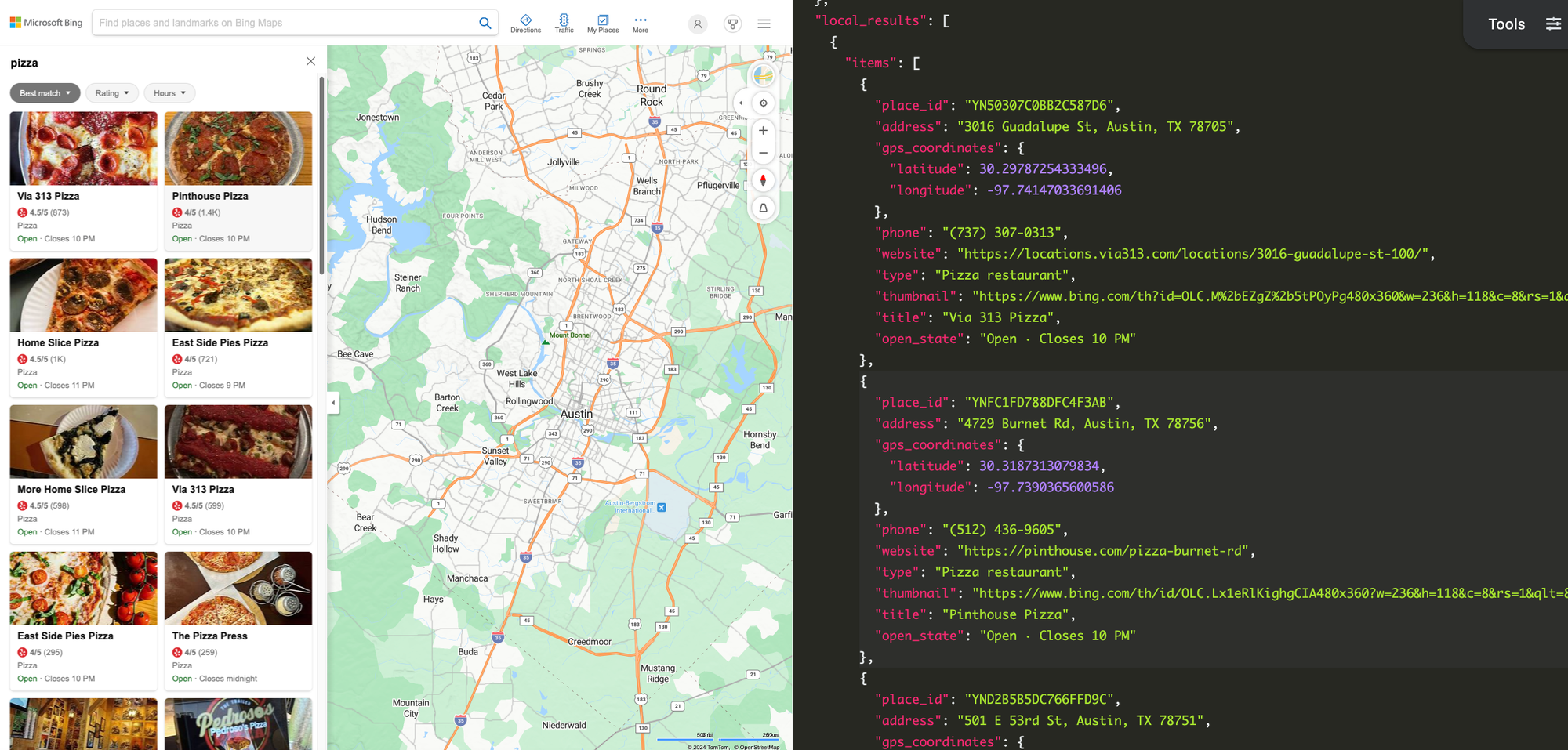Click the address 501 E 53rd St value
Image resolution: width=1568 pixels, height=750 pixels.
coord(1081,720)
